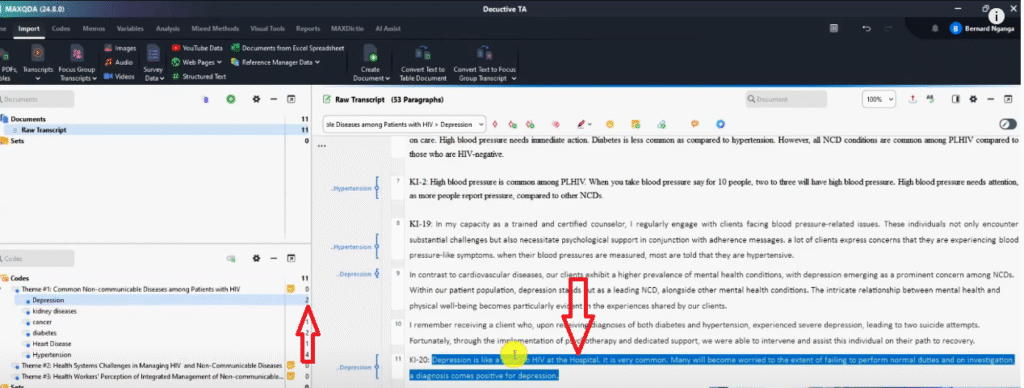Import Audio files
1024x388 pixels.
(118, 62)
